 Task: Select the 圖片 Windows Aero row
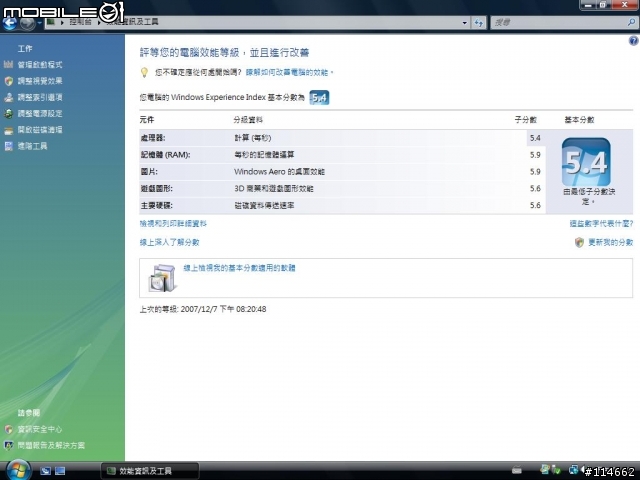point(342,171)
